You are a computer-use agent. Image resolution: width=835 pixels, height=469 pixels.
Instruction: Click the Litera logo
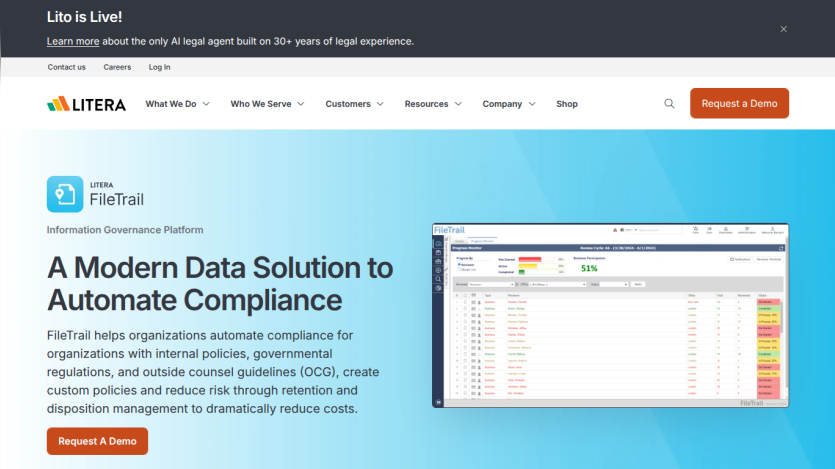coord(86,104)
